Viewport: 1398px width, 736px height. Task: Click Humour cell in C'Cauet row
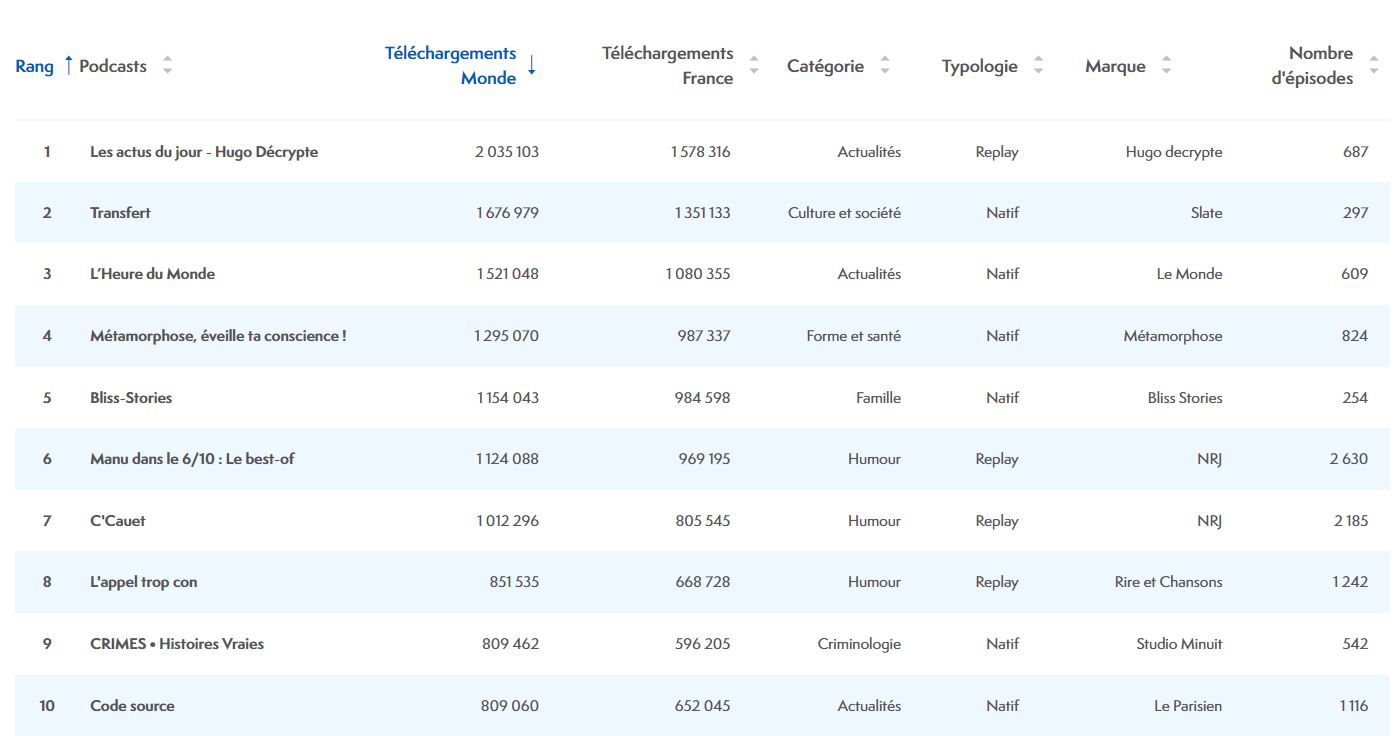coord(874,521)
